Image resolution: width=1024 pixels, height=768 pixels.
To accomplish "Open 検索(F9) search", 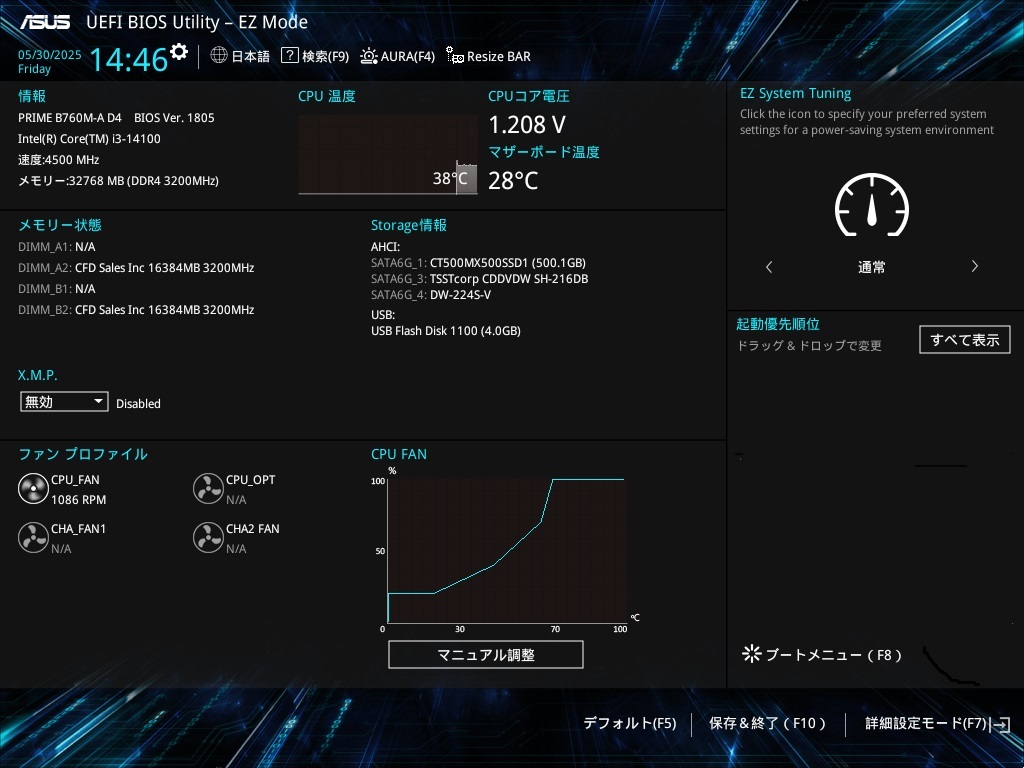I will (x=325, y=56).
